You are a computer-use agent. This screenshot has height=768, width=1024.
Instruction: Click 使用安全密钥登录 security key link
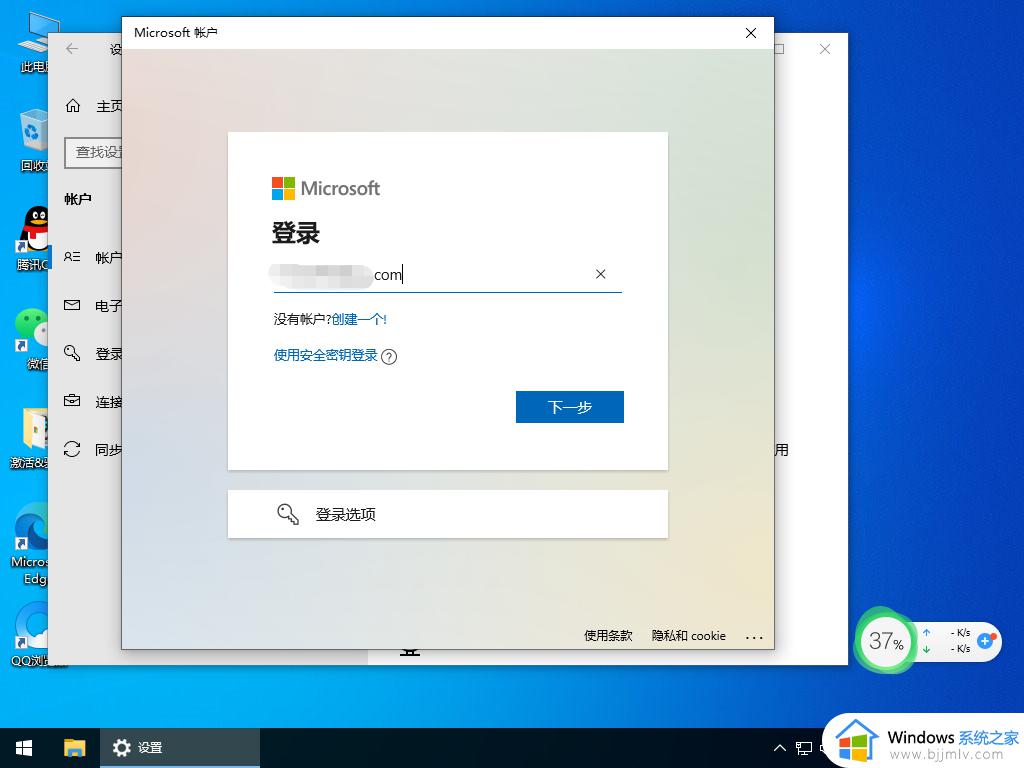pos(325,355)
